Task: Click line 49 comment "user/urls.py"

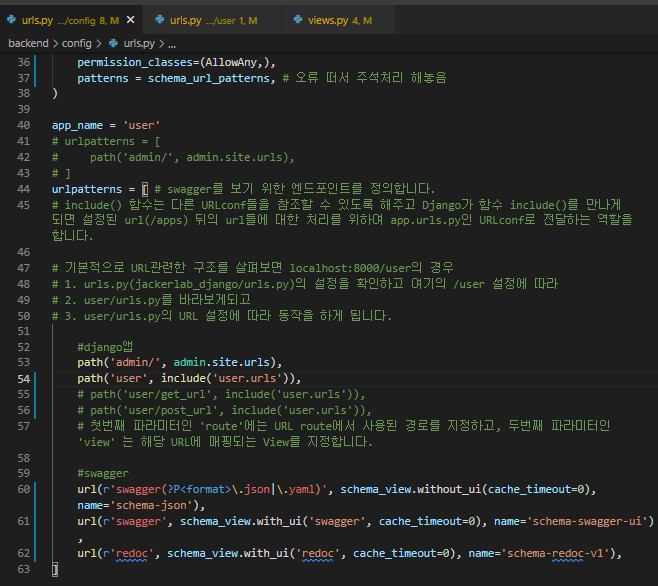Action: point(122,300)
